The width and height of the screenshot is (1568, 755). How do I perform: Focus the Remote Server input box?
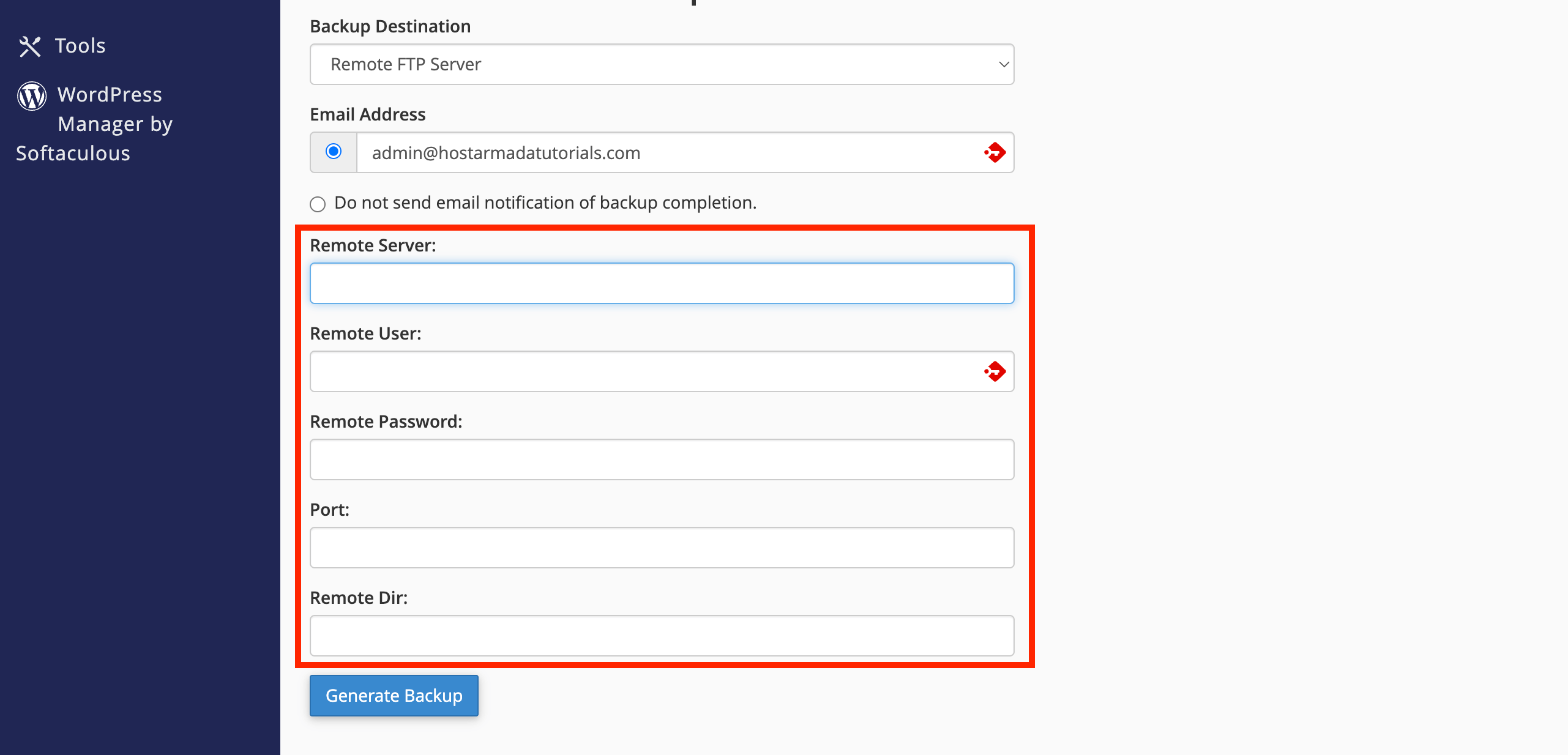tap(662, 283)
